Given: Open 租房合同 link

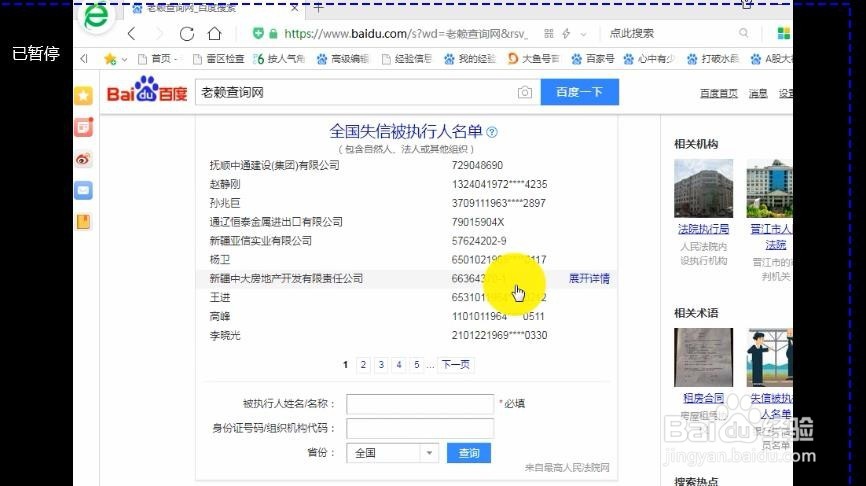Looking at the screenshot, I should click(703, 398).
